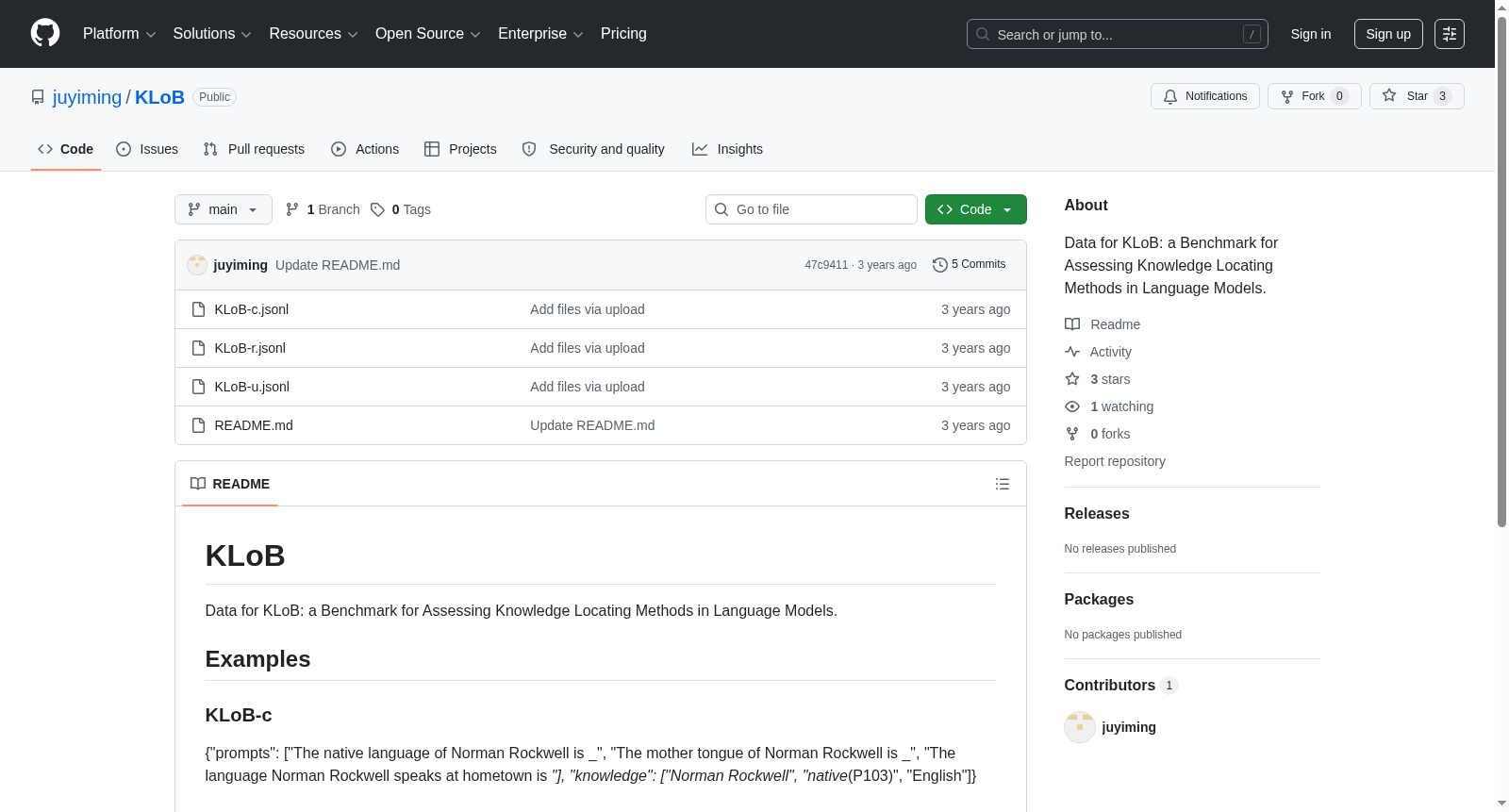
Task: Click the commit history clock icon
Action: click(x=939, y=265)
